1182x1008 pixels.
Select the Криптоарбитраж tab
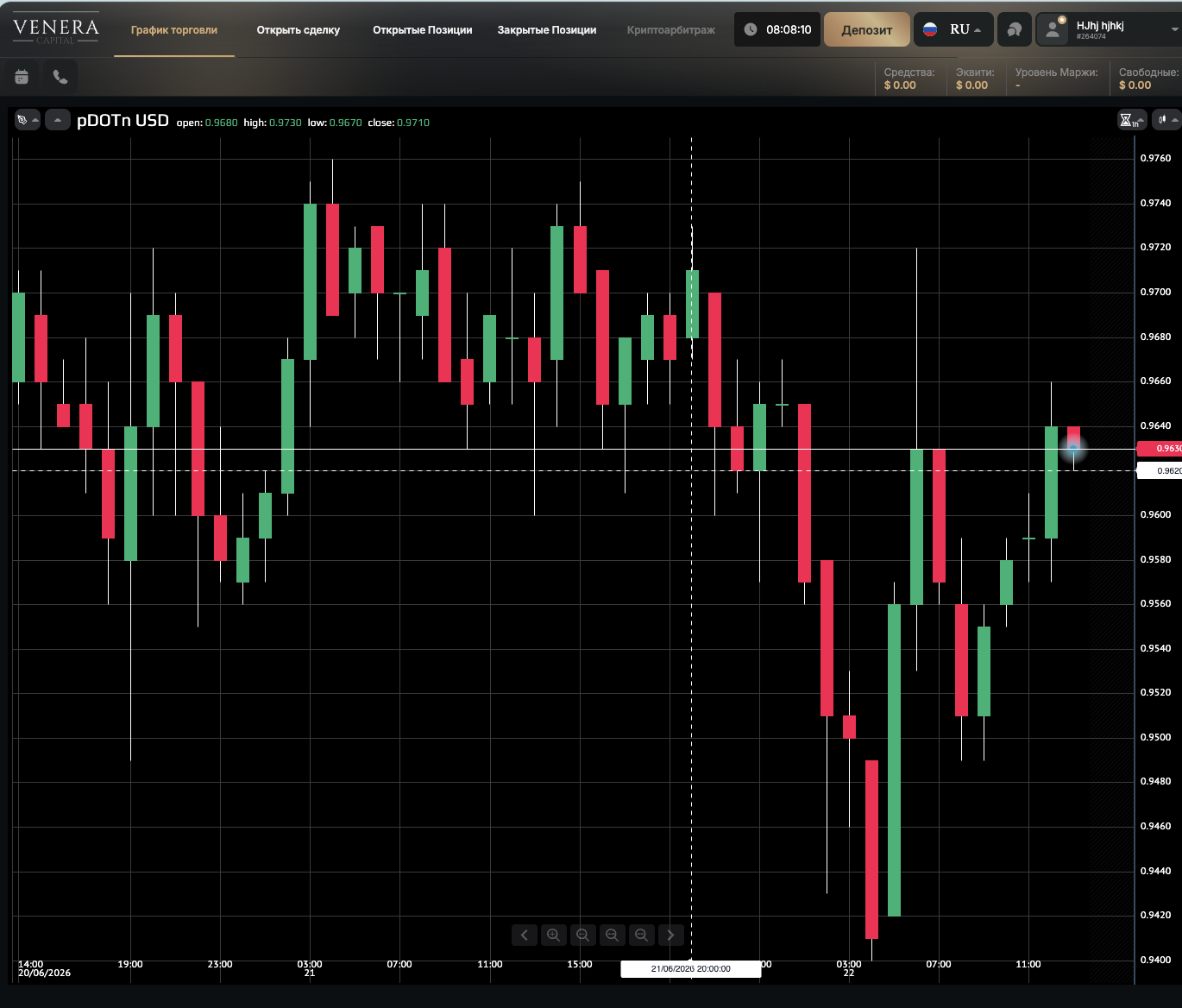(x=671, y=30)
